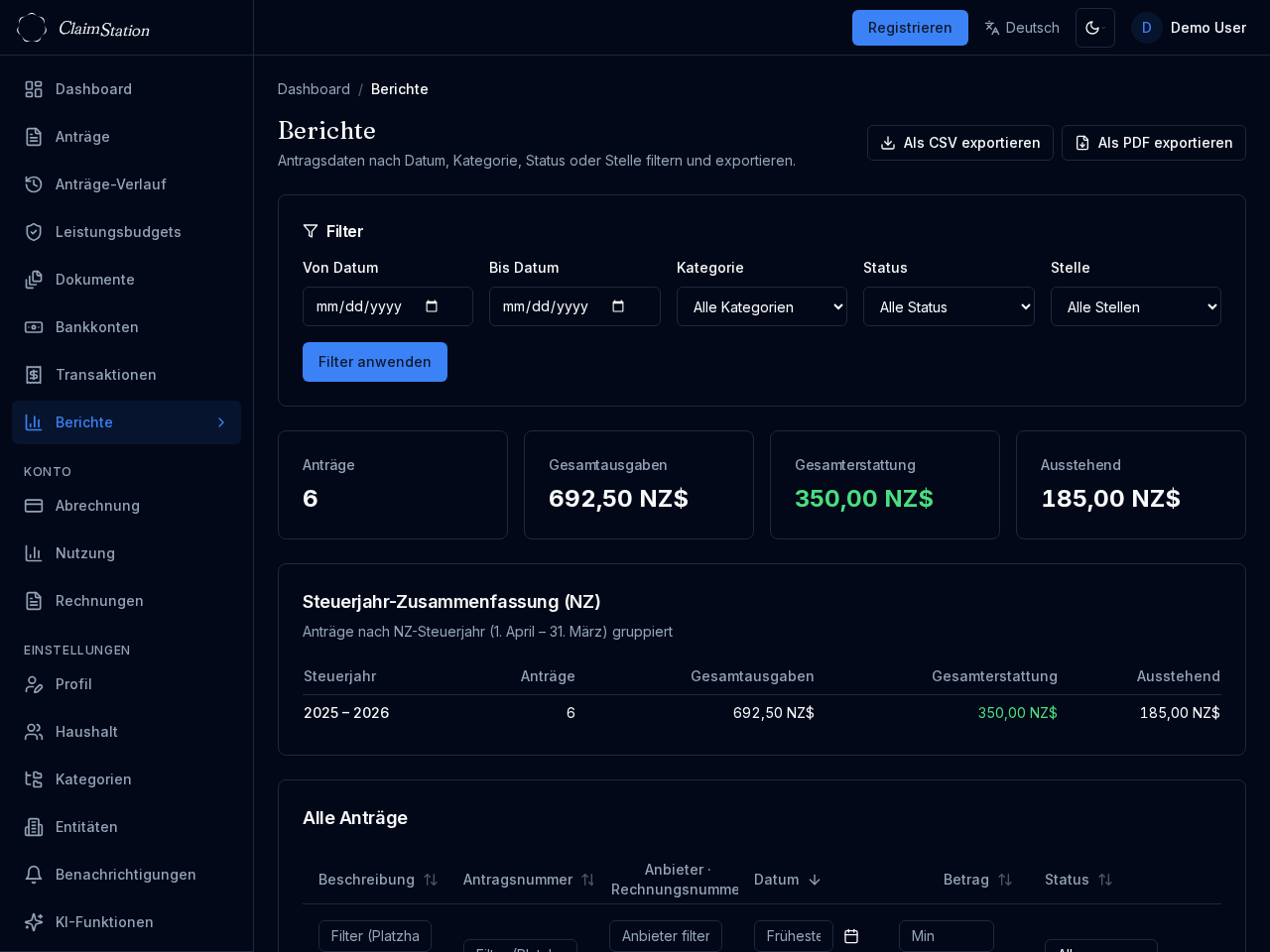
Task: Open the Alle Stellen dropdown
Action: (1135, 306)
